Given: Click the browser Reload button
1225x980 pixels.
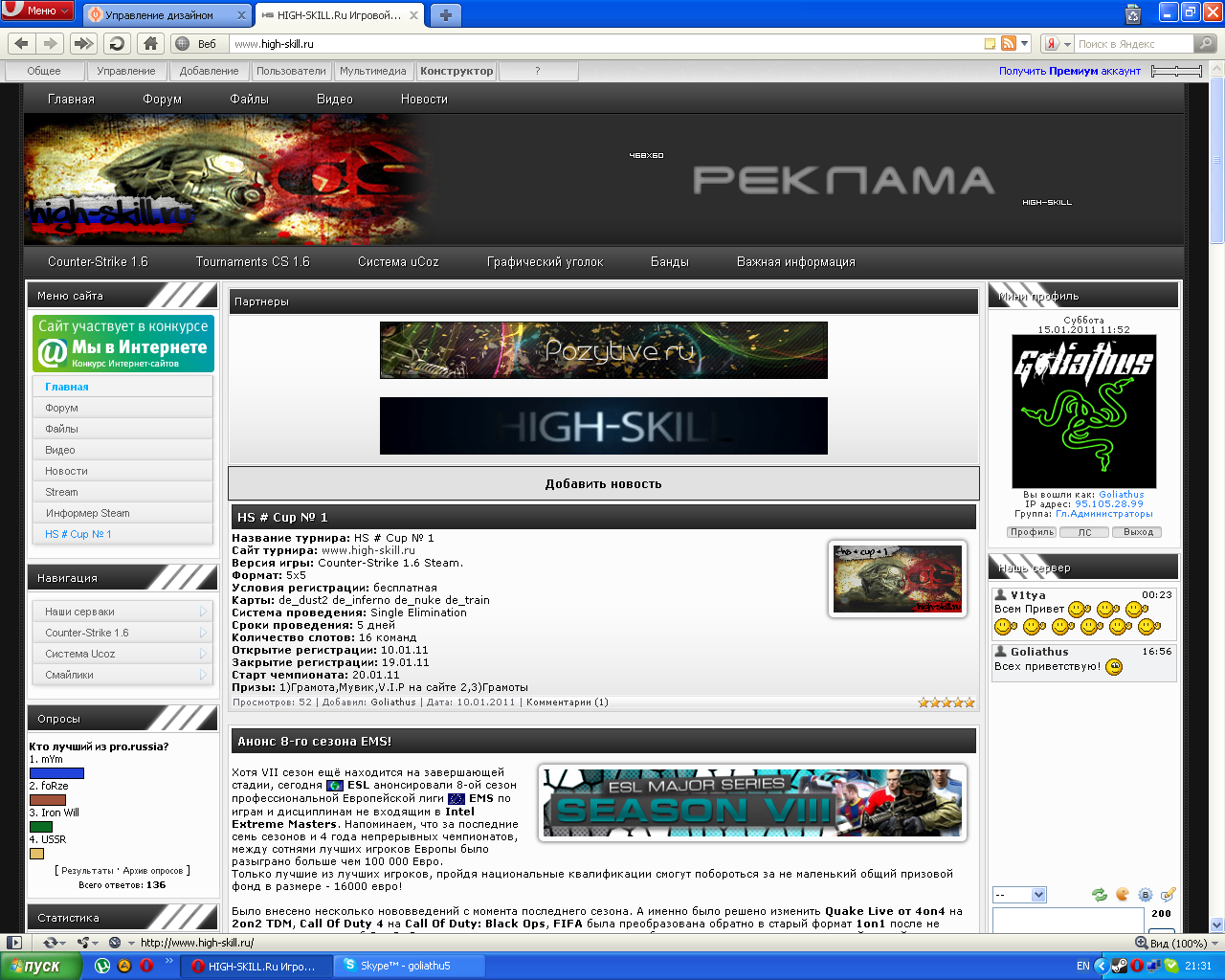Looking at the screenshot, I should (x=117, y=43).
